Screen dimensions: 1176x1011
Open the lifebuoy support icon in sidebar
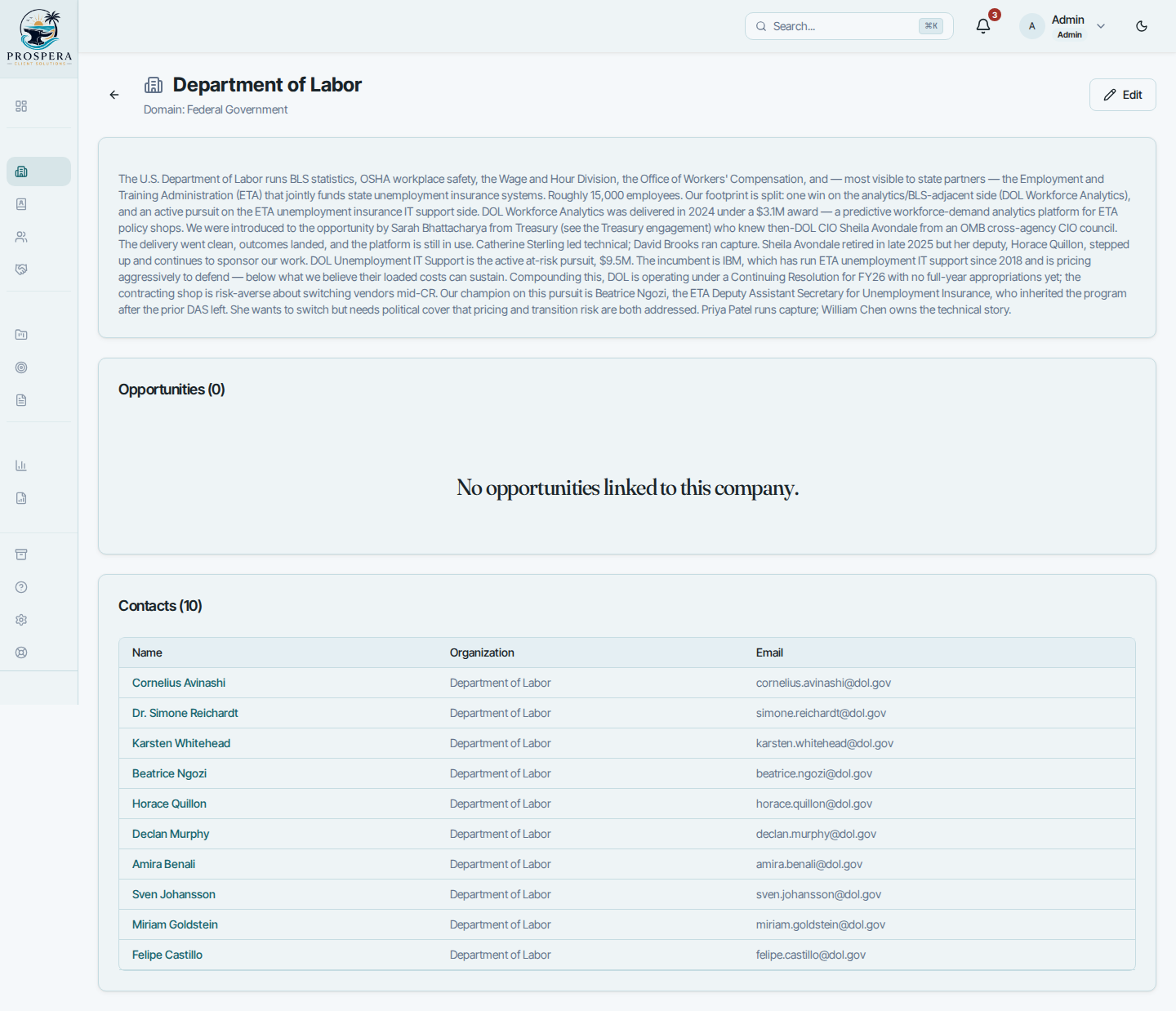(21, 652)
